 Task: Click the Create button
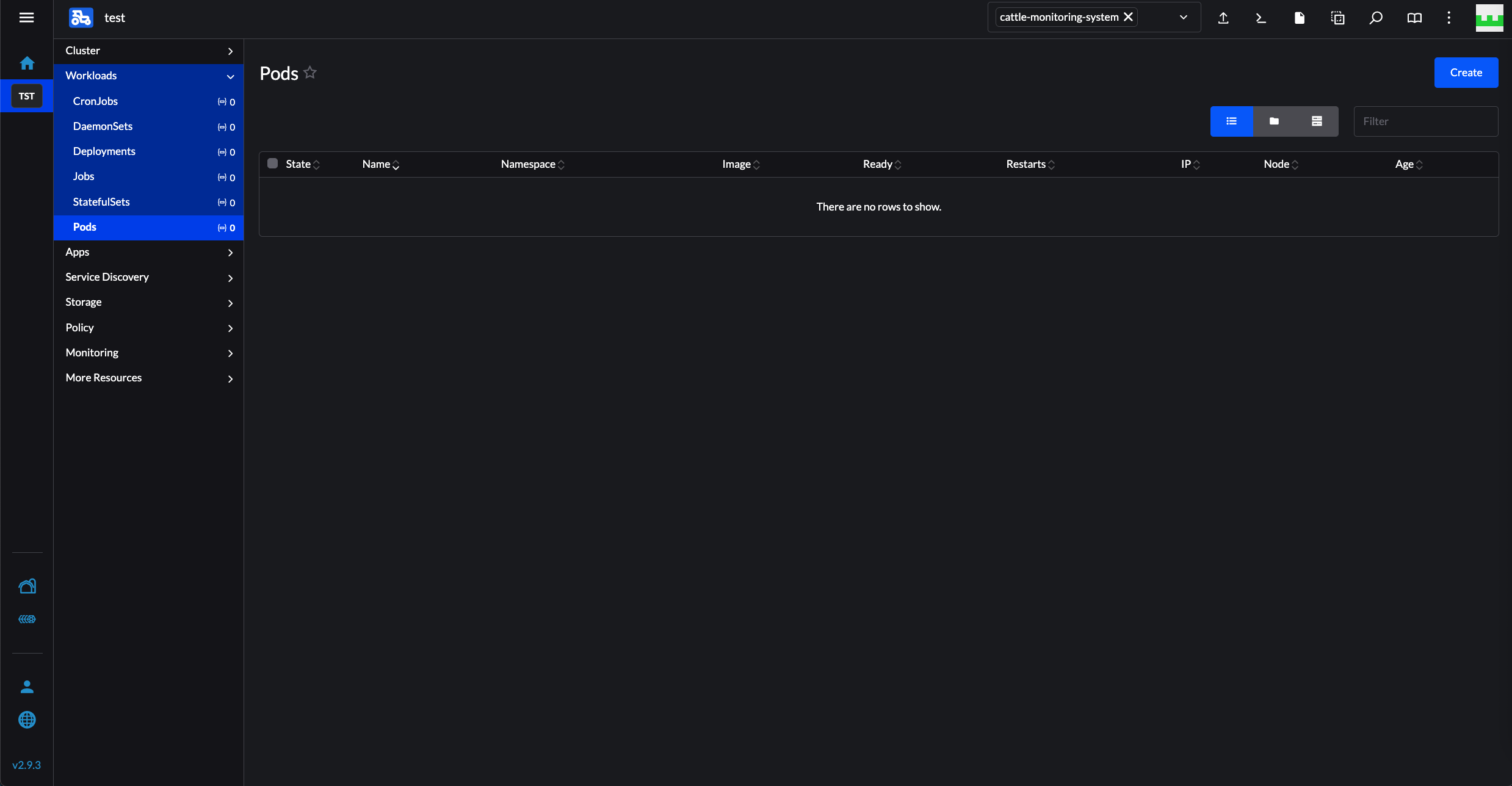point(1466,73)
